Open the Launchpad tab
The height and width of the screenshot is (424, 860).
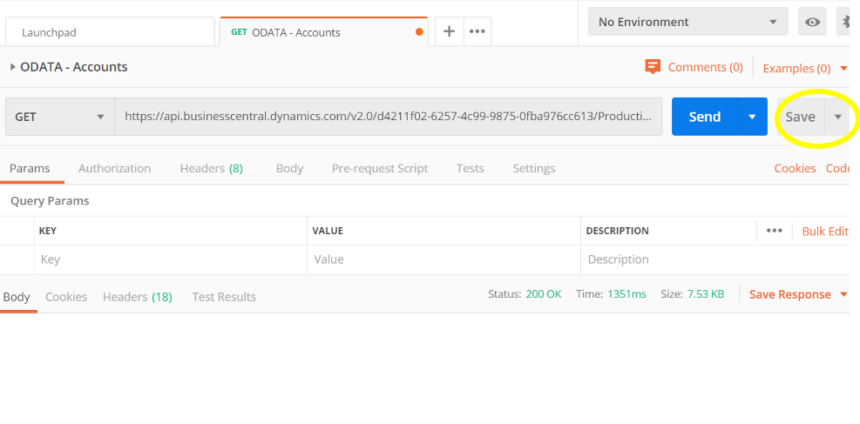point(110,32)
